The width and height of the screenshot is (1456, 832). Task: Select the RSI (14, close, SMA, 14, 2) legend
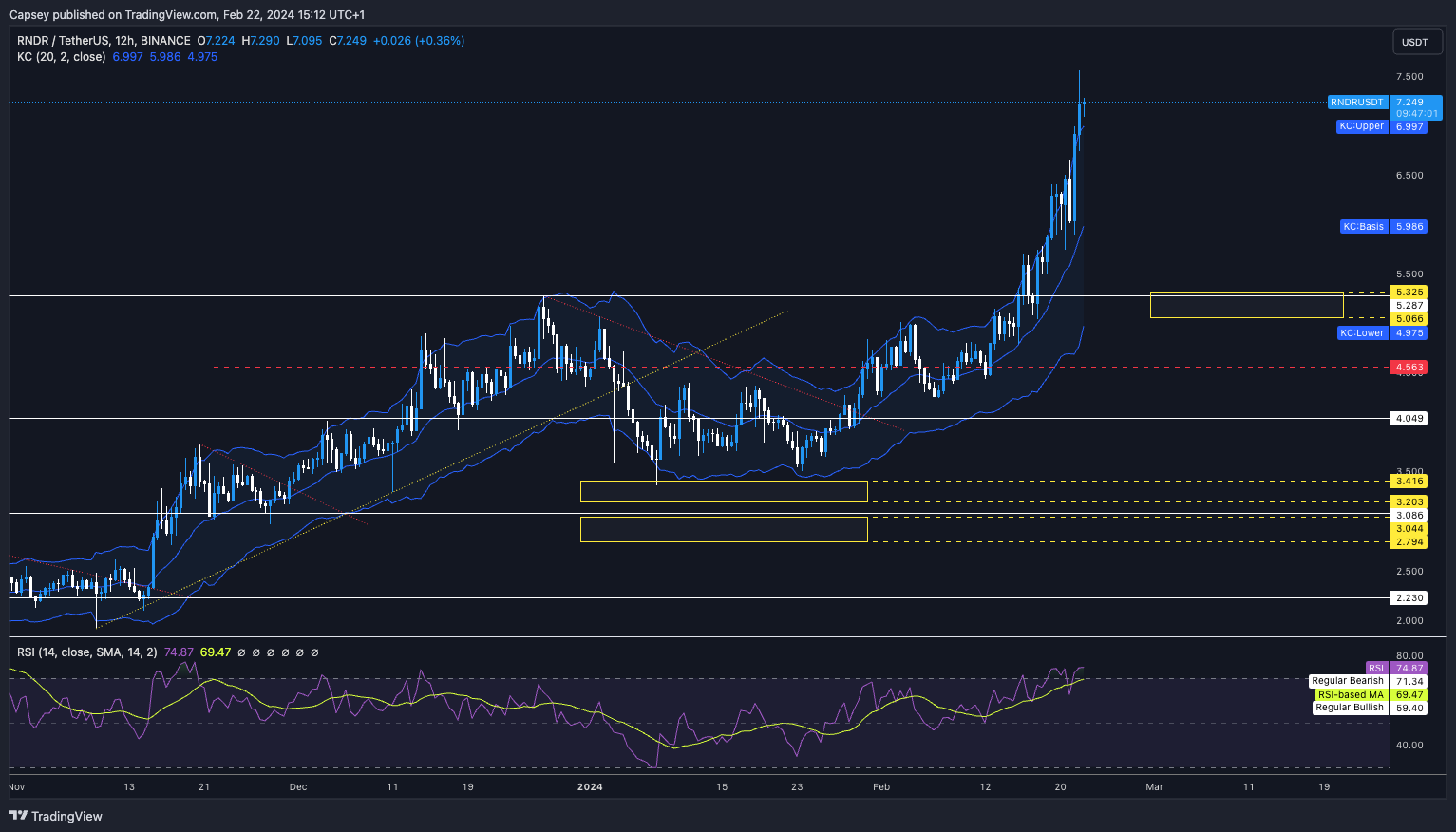(x=86, y=652)
